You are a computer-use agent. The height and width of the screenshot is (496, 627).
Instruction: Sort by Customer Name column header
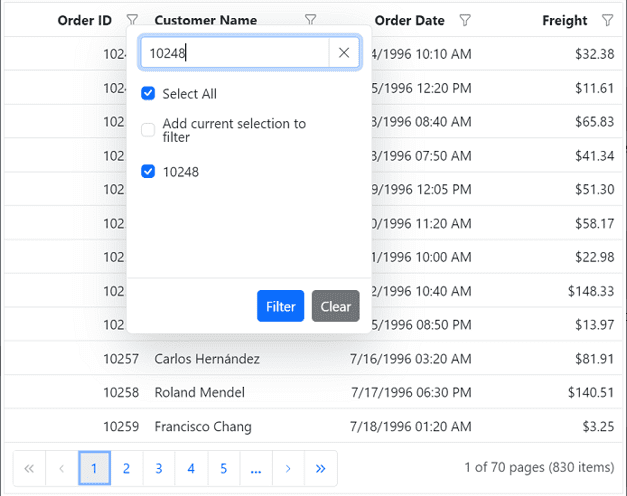tap(205, 20)
